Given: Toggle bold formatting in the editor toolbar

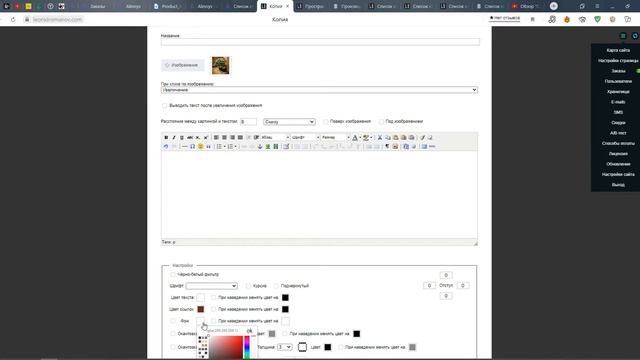Looking at the screenshot, I should pyautogui.click(x=166, y=138).
